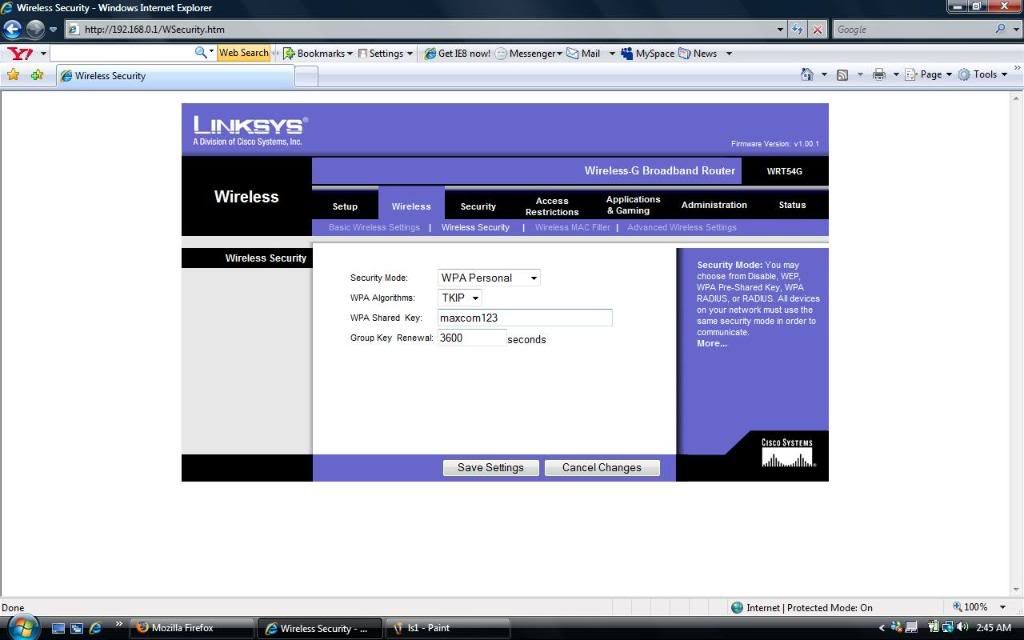This screenshot has width=1024, height=640.
Task: Click the WPA Shared Key field
Action: click(x=525, y=318)
